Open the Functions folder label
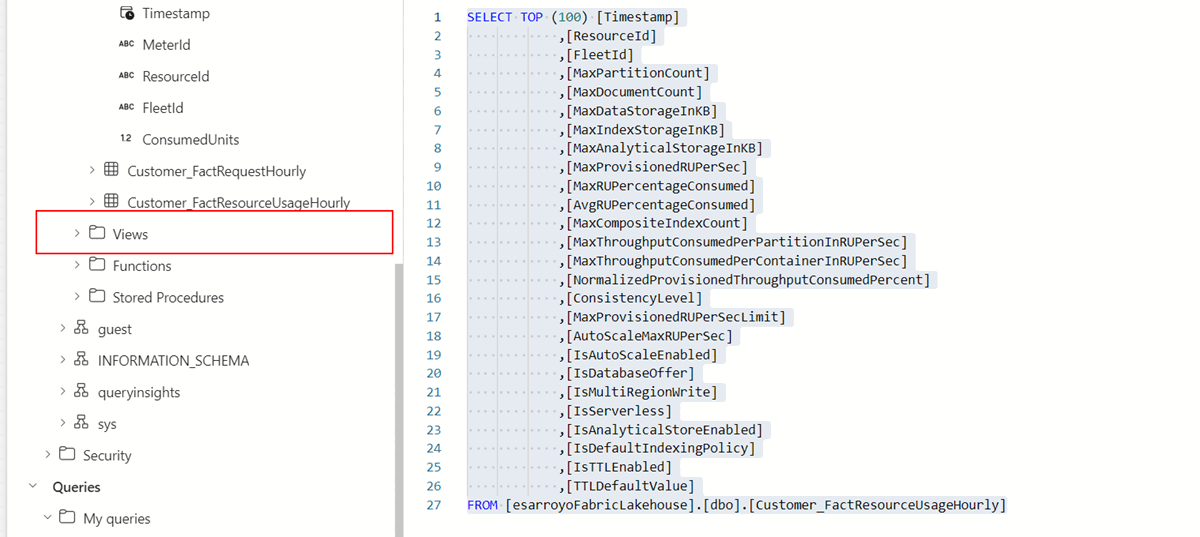This screenshot has height=537, width=1200. [142, 266]
